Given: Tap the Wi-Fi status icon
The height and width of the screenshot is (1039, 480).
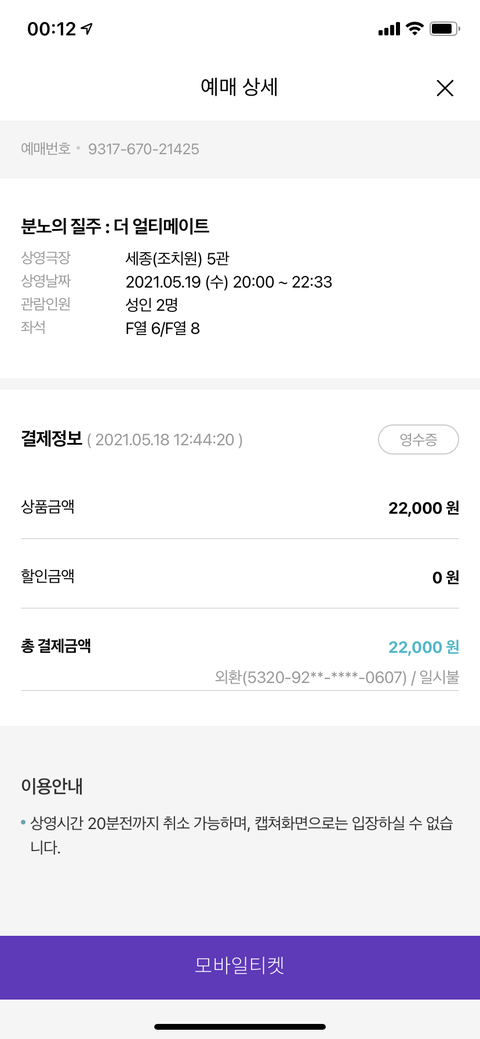Looking at the screenshot, I should coord(415,28).
